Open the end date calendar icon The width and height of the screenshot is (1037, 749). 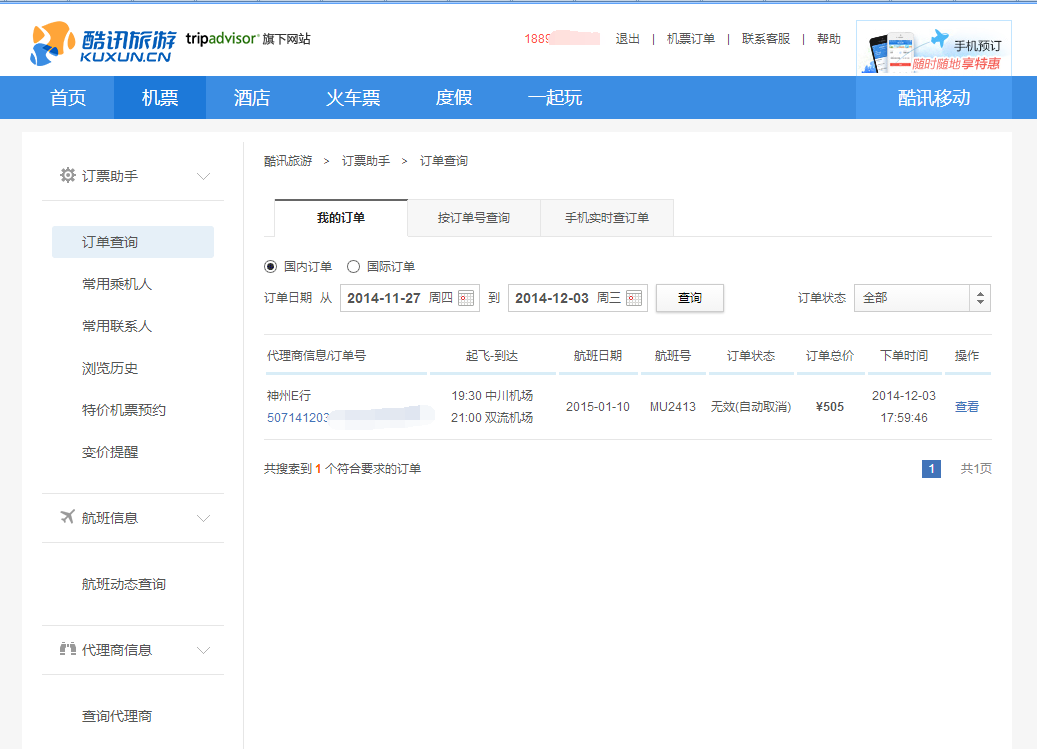tap(634, 298)
